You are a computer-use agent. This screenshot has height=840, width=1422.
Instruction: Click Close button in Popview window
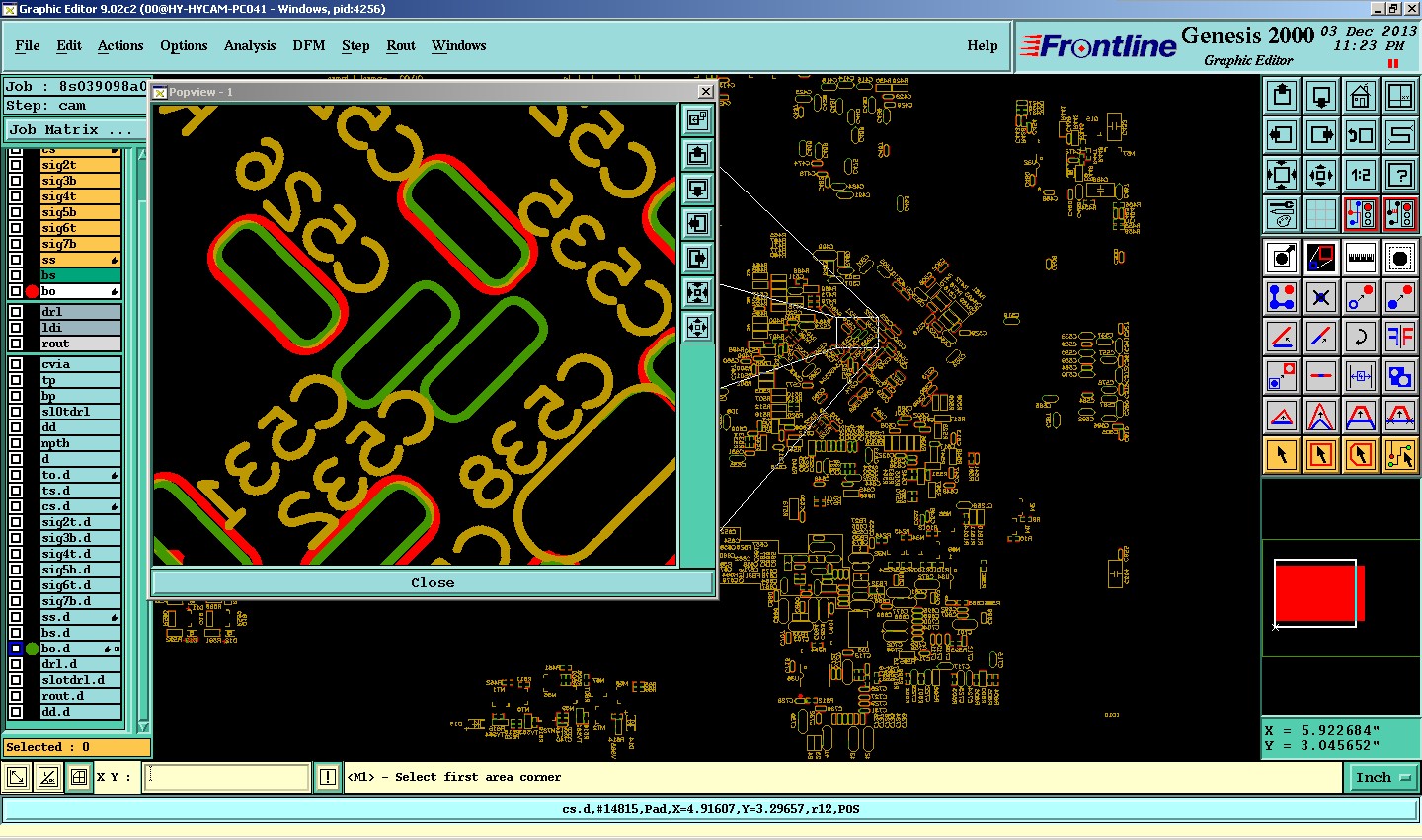point(433,582)
